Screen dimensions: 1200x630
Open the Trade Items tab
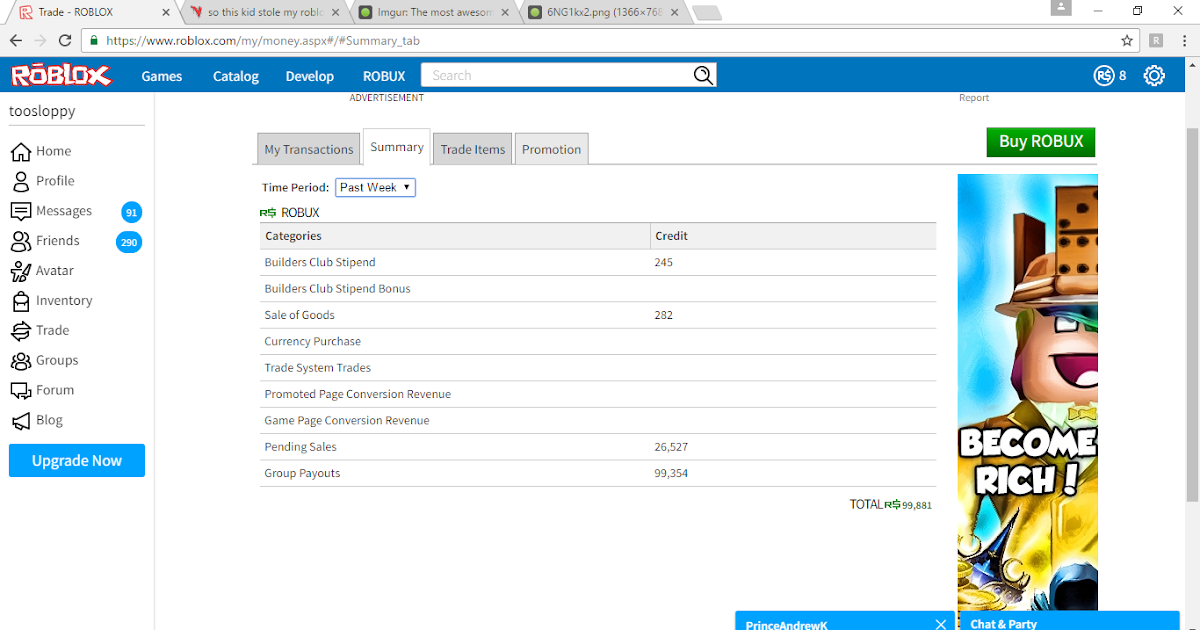point(473,149)
